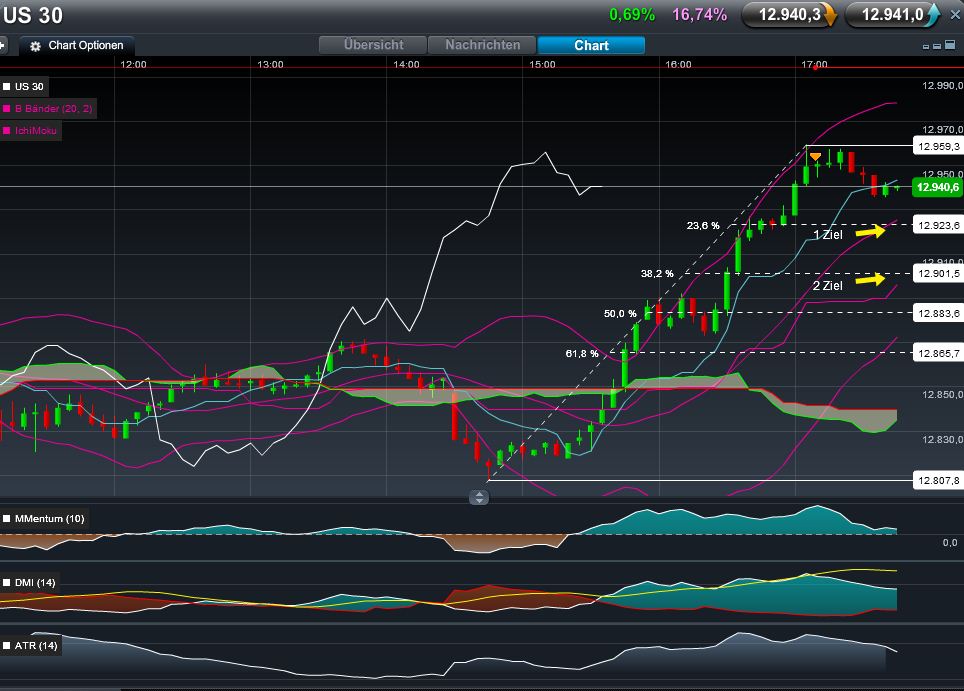Click the 16:00 time axis label

pos(678,65)
